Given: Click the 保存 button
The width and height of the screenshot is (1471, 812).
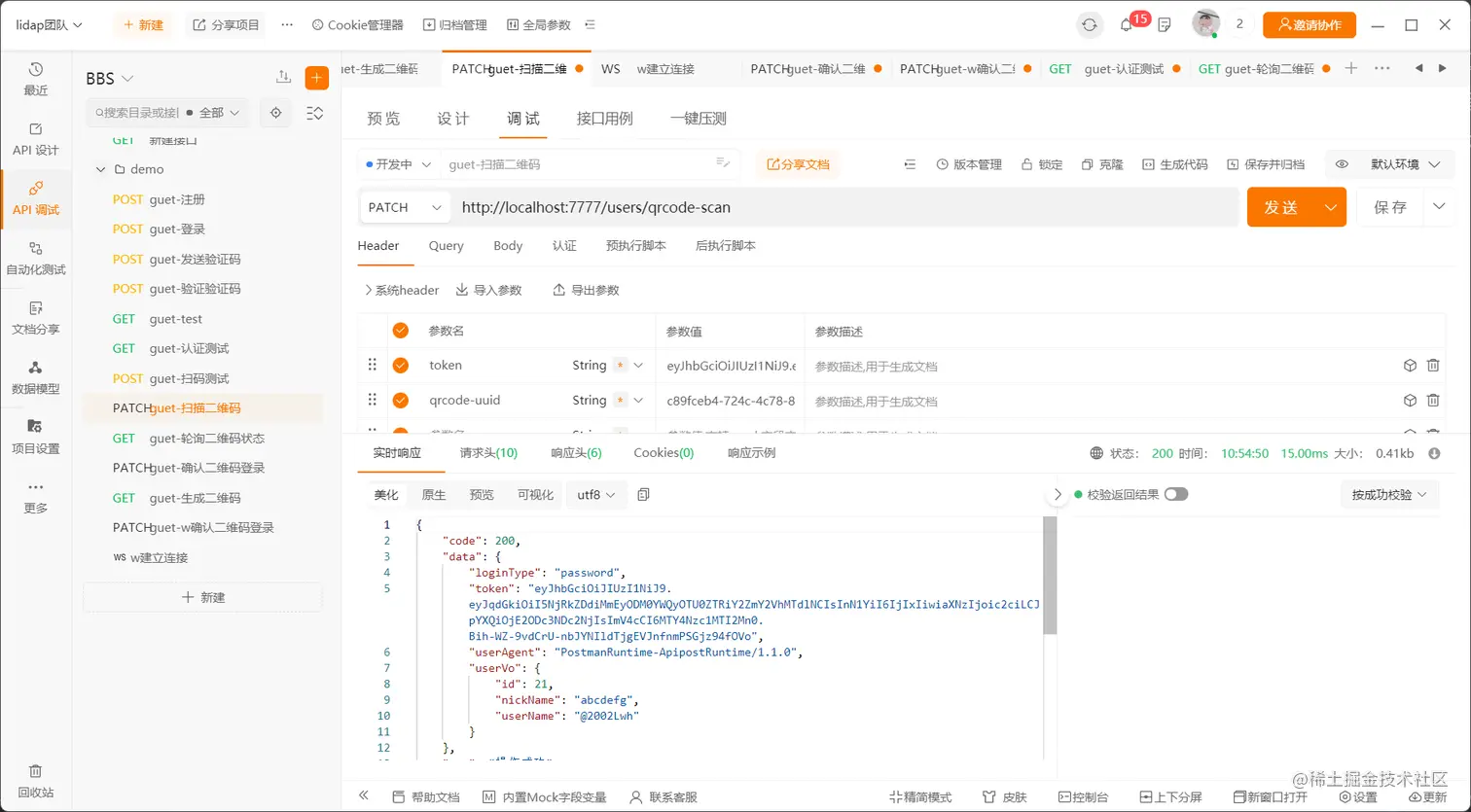Looking at the screenshot, I should coord(1390,207).
